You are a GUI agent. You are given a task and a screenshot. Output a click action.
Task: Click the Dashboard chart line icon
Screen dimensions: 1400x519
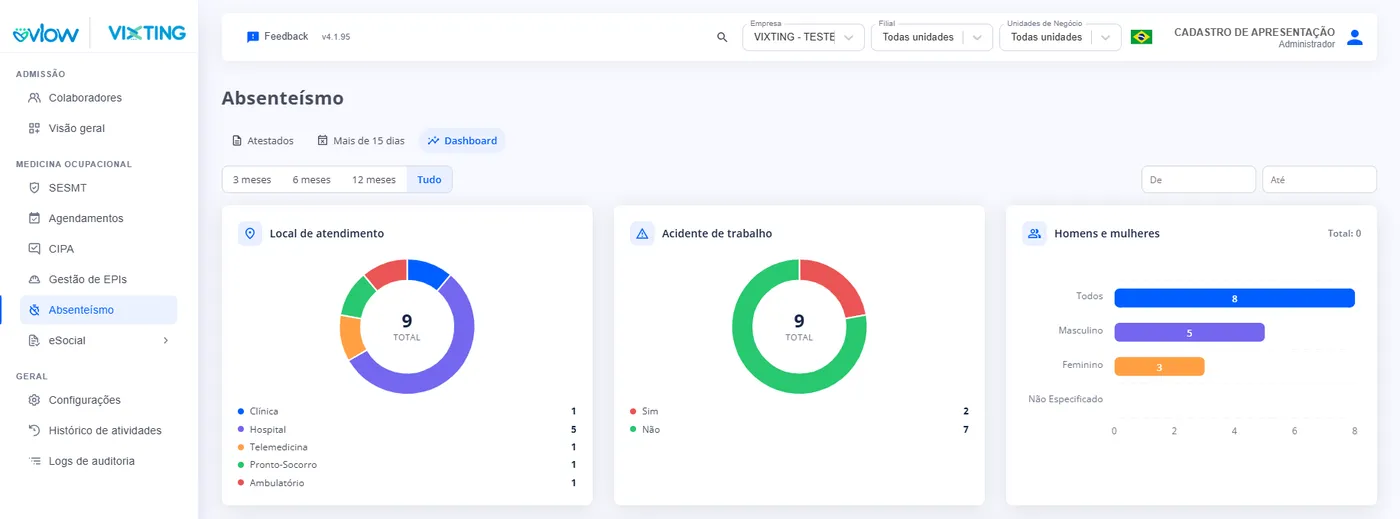coord(433,141)
